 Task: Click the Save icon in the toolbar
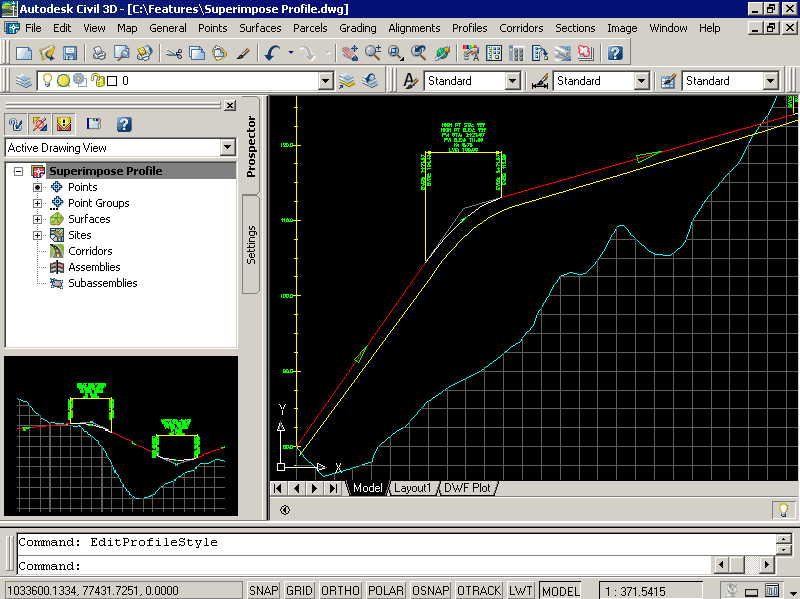[x=70, y=53]
